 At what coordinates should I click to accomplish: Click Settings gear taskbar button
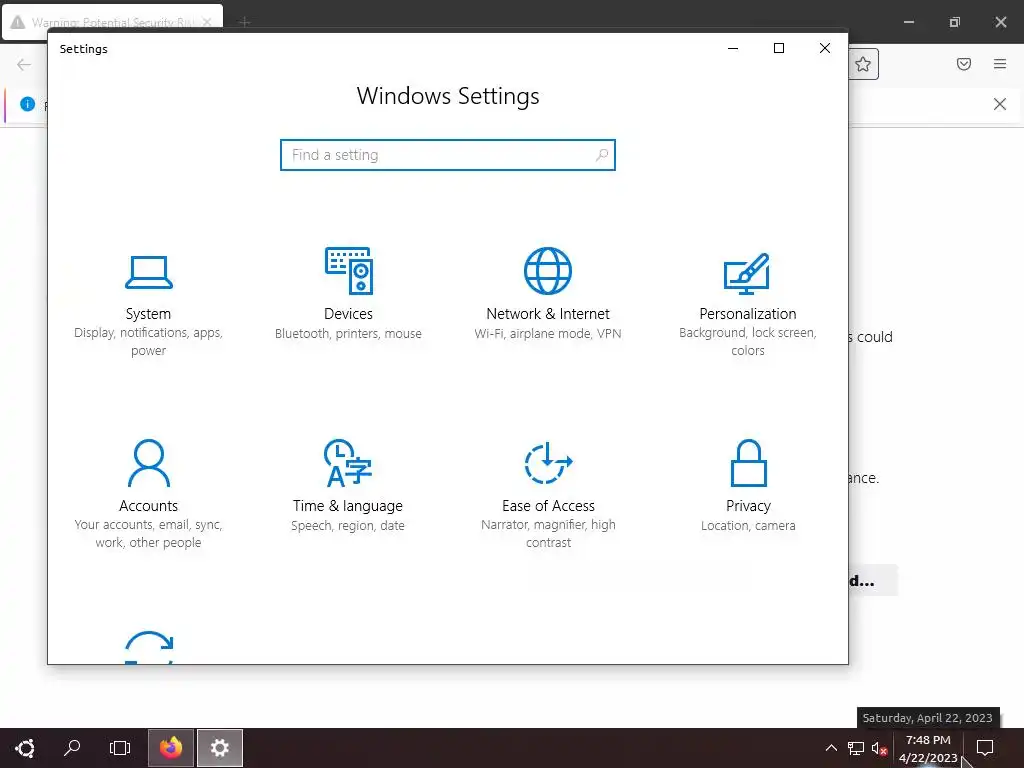pos(220,748)
